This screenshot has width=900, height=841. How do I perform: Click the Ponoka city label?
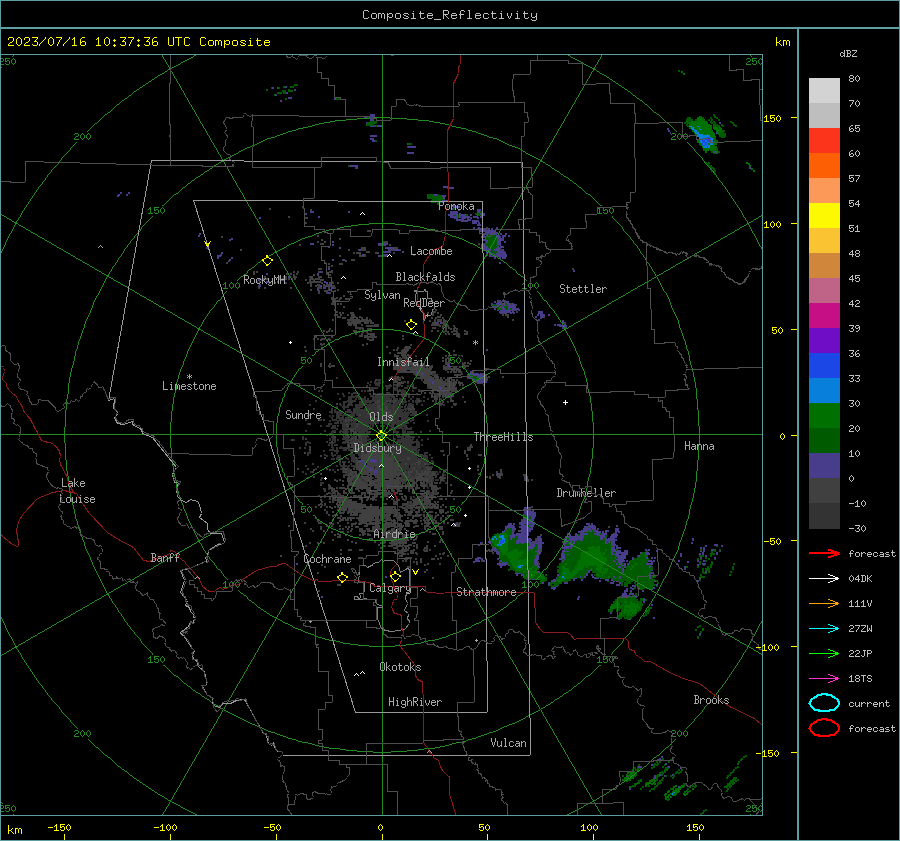point(456,206)
